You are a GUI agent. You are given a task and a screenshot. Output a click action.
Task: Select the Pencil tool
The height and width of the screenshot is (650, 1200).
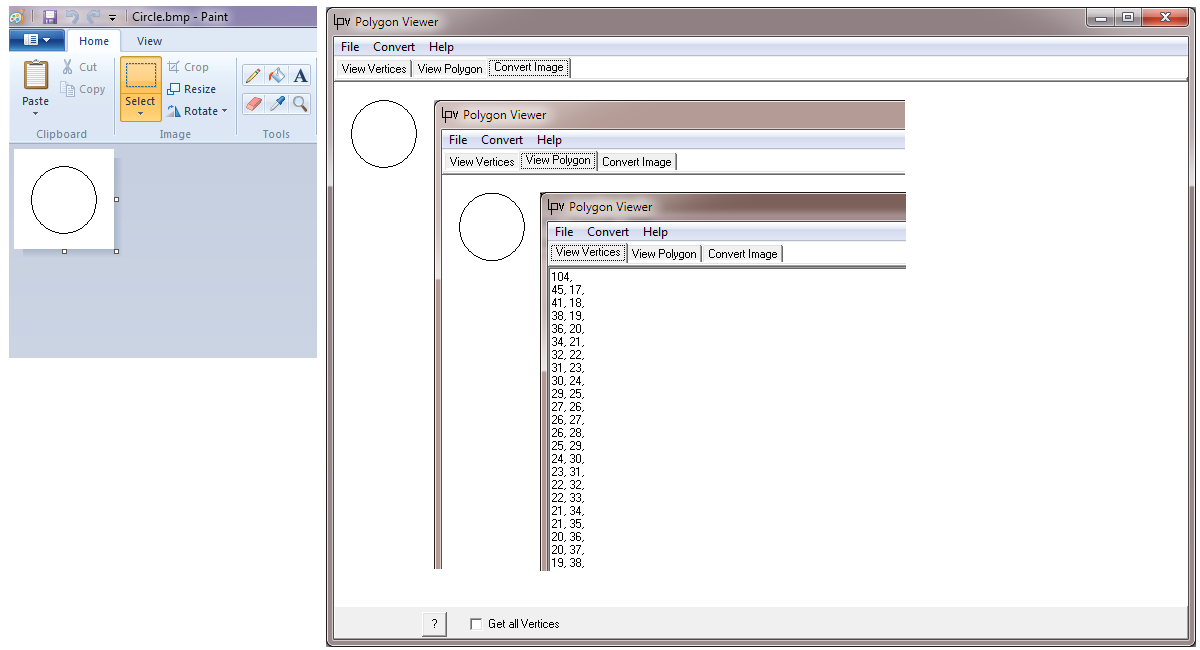click(253, 75)
